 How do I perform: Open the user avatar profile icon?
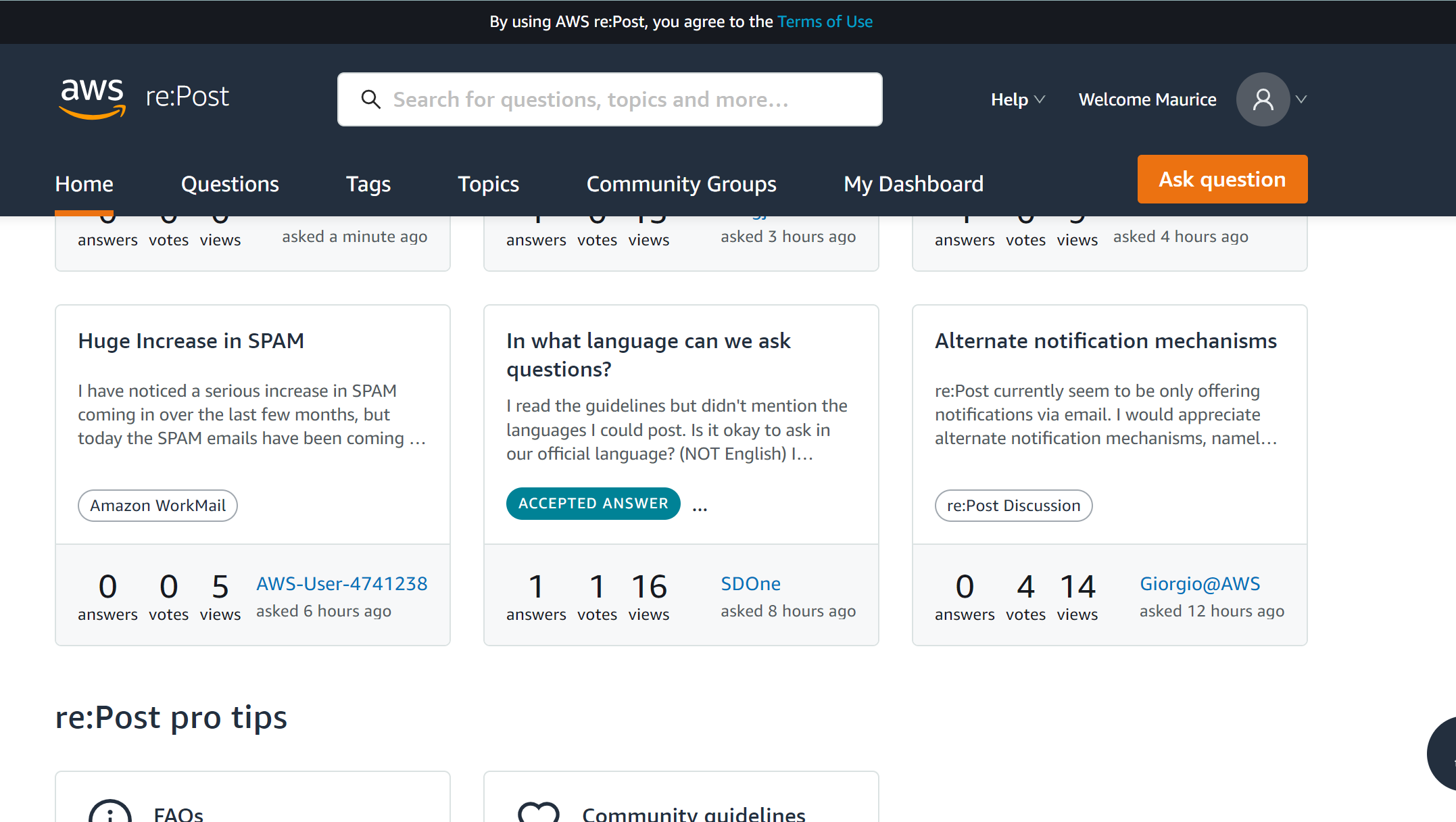pyautogui.click(x=1263, y=99)
